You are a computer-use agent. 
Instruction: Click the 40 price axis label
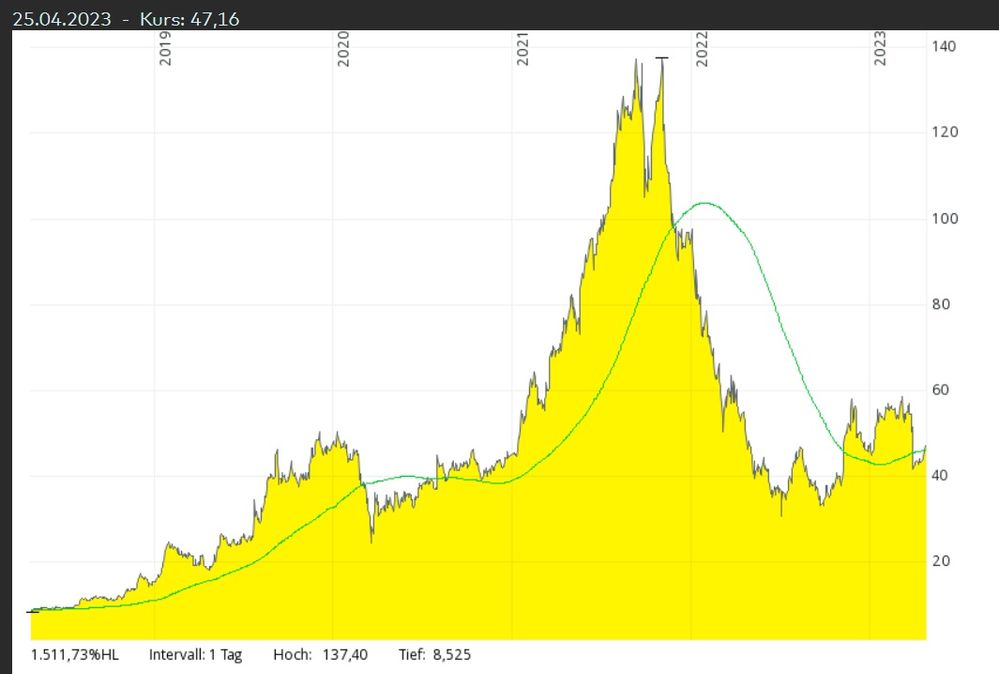point(943,475)
